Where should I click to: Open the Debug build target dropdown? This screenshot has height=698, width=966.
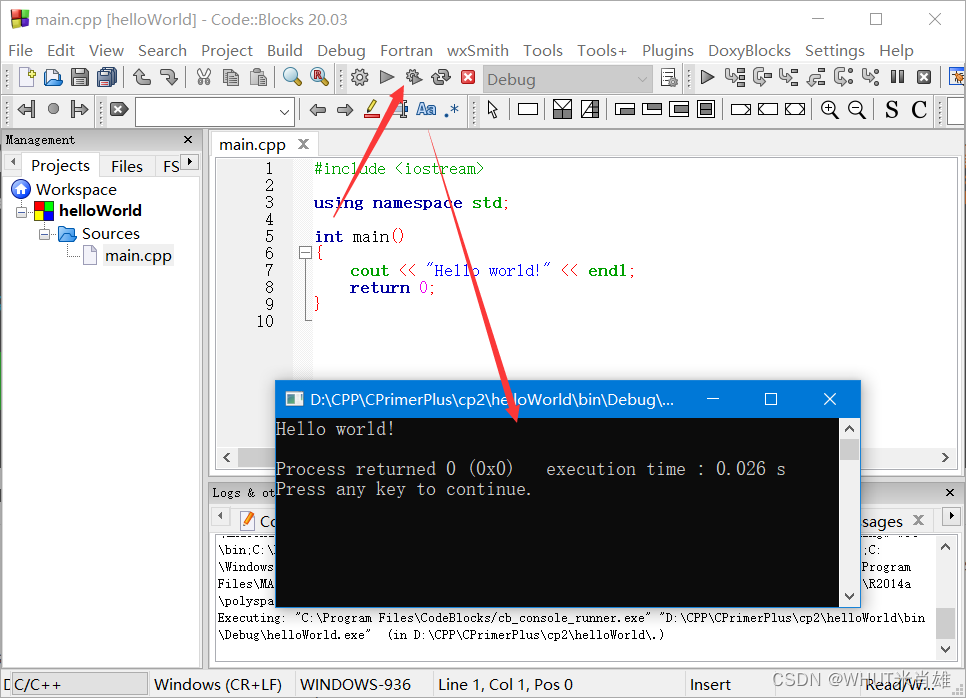pyautogui.click(x=642, y=79)
